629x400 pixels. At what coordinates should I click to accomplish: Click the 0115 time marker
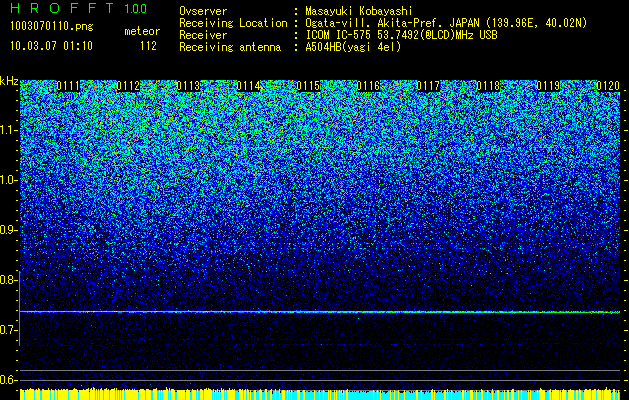(x=308, y=86)
